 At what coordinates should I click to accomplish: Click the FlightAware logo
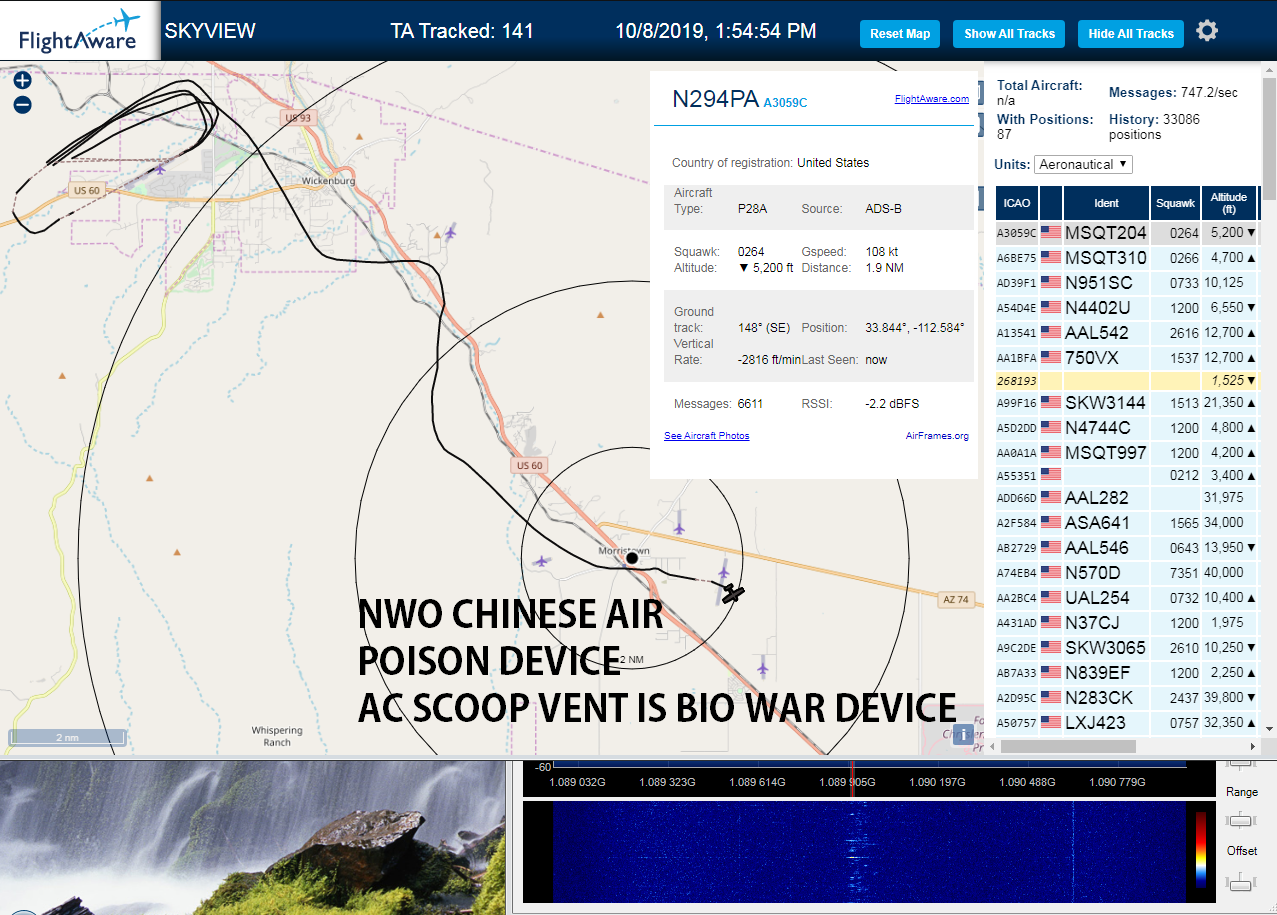[x=79, y=31]
